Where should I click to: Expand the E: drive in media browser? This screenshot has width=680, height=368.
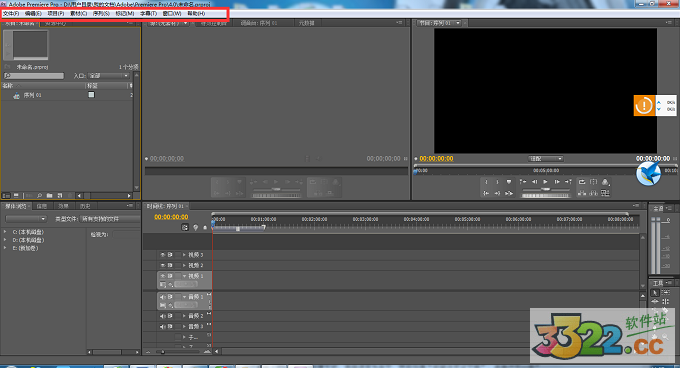point(5,248)
